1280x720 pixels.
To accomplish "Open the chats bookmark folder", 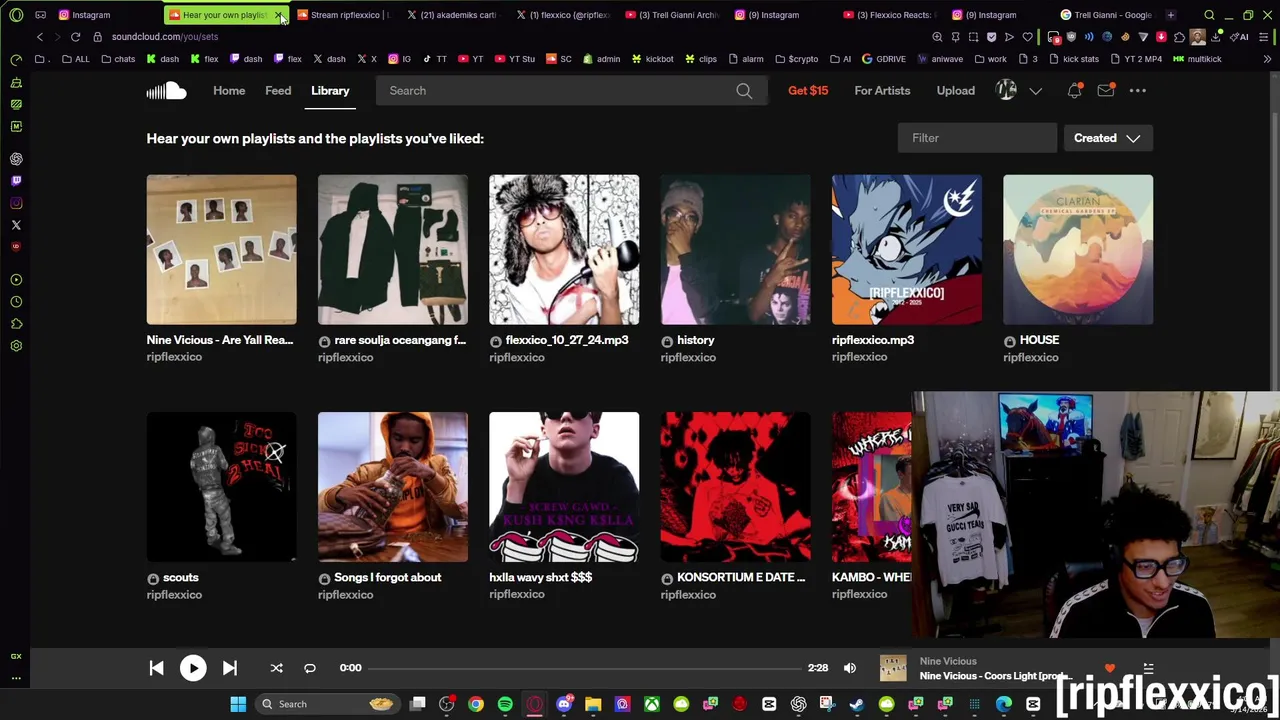I will [118, 59].
